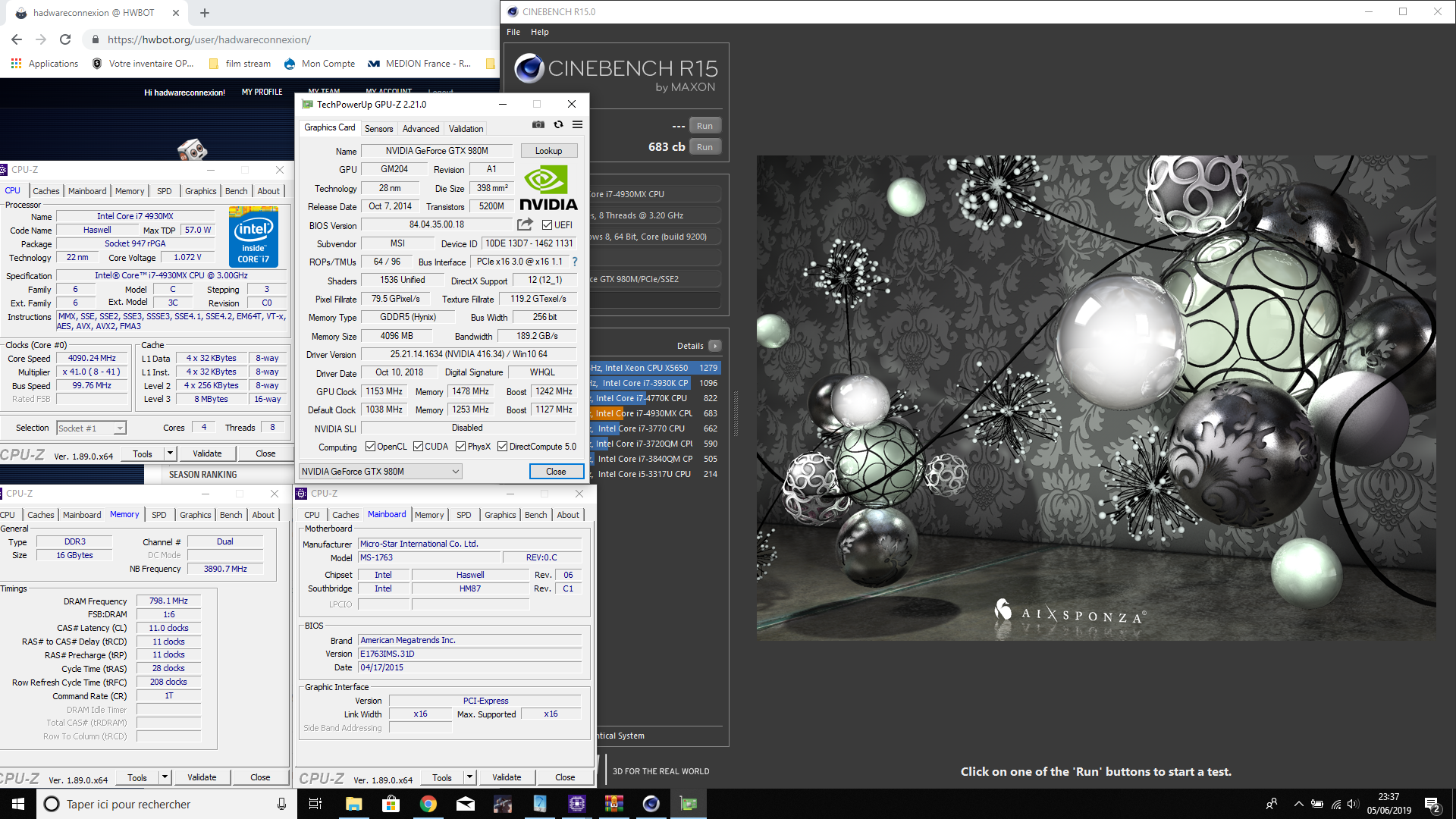Open SPD tab in top CPU-Z window

coord(164,191)
